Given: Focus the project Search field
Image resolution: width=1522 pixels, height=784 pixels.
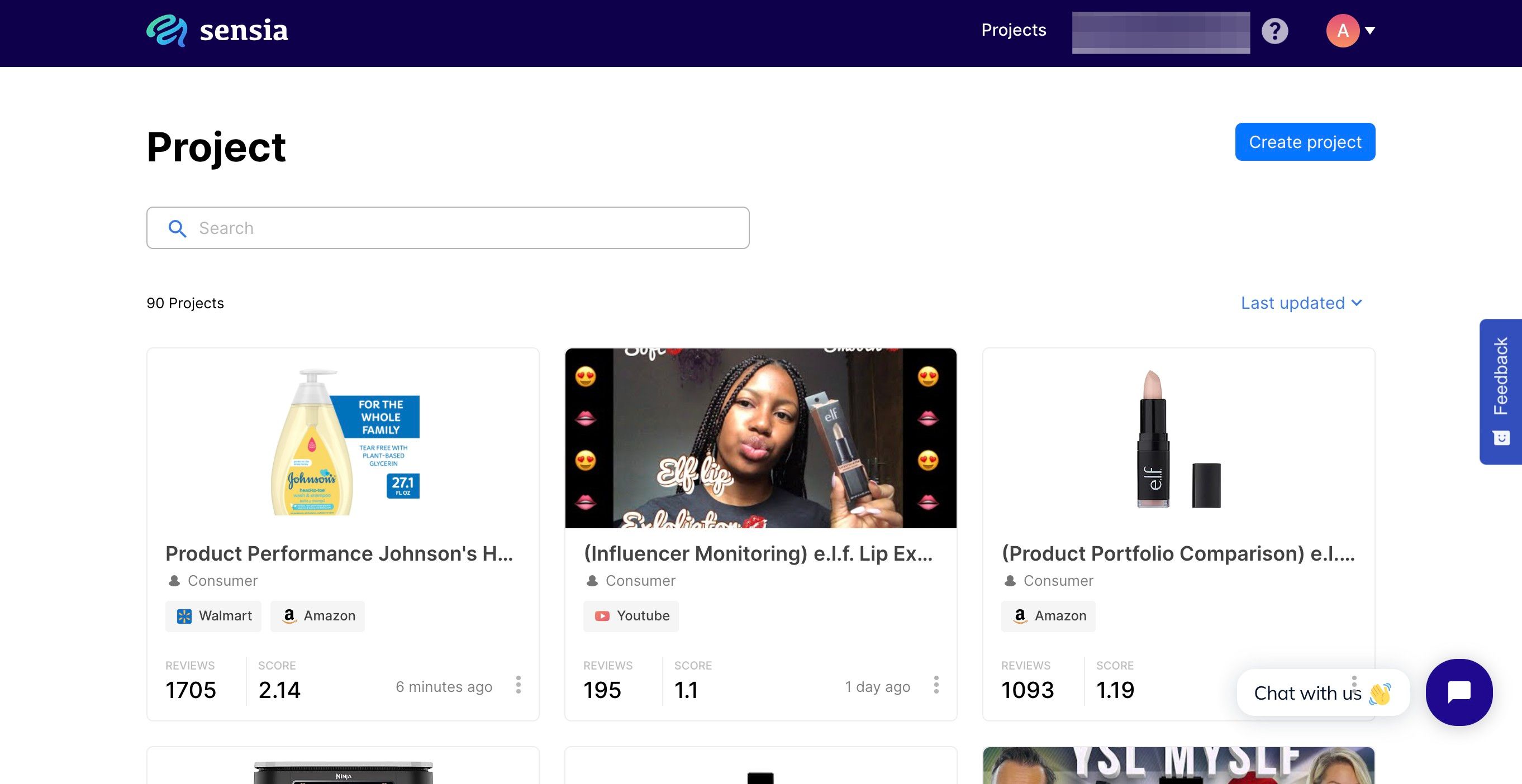Looking at the screenshot, I should coord(448,228).
